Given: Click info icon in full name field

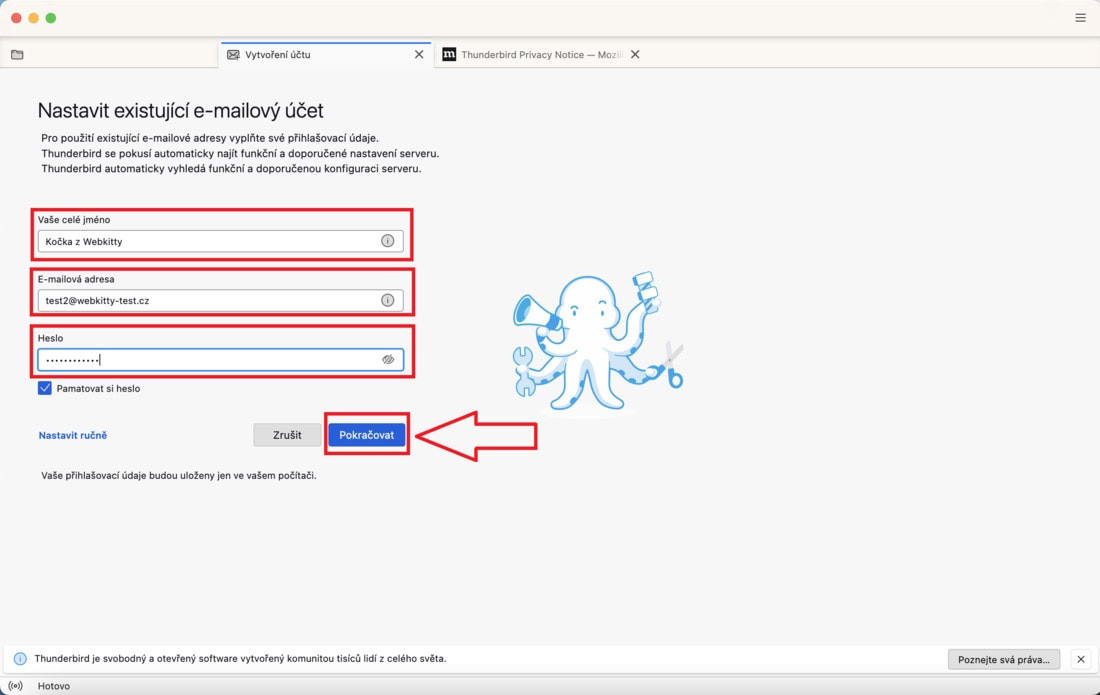Looking at the screenshot, I should point(387,241).
